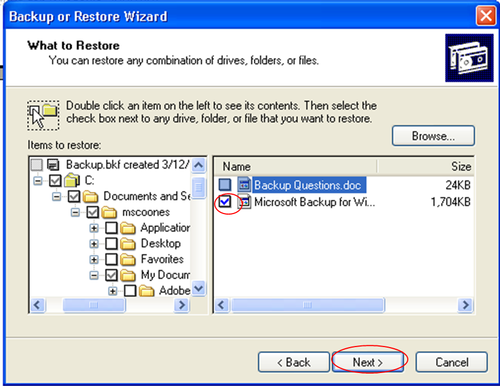Toggle the mscoones folder checkbox

pos(93,212)
